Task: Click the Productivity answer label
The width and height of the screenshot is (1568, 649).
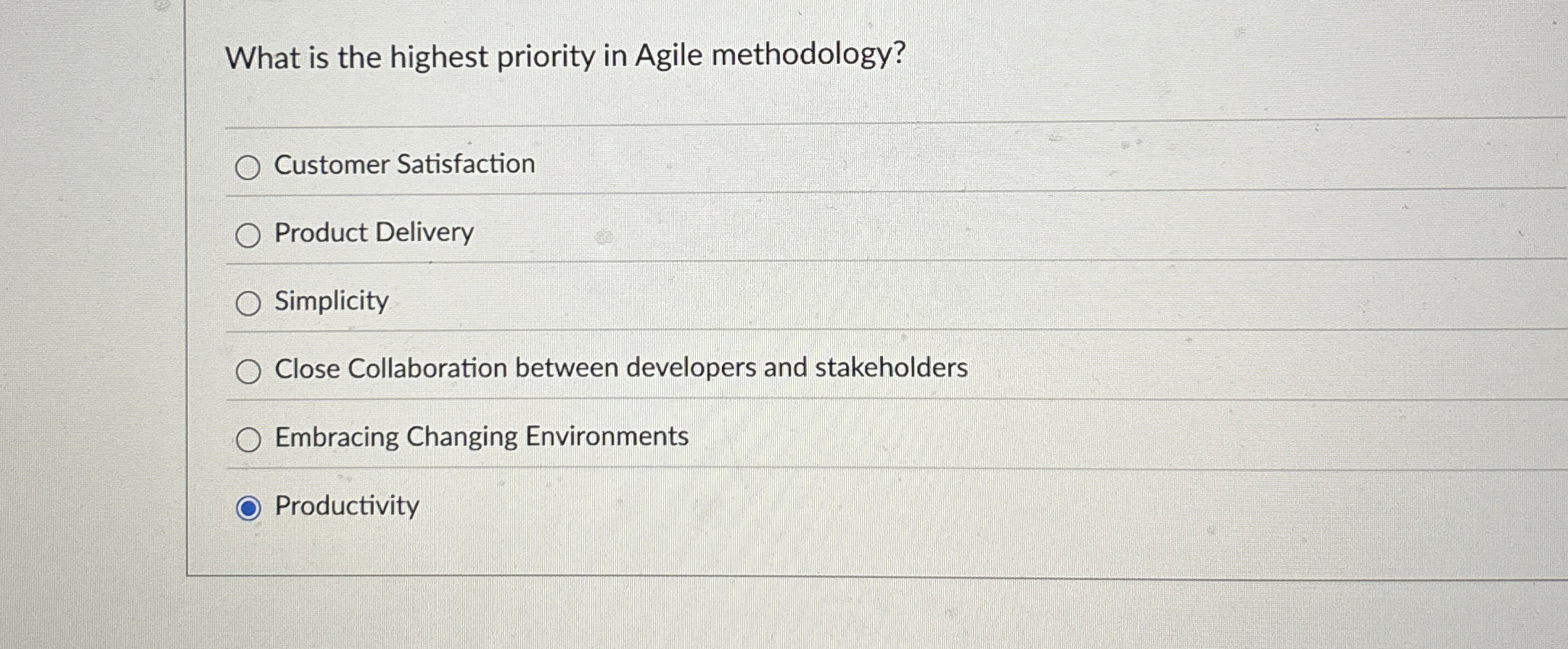Action: coord(346,506)
